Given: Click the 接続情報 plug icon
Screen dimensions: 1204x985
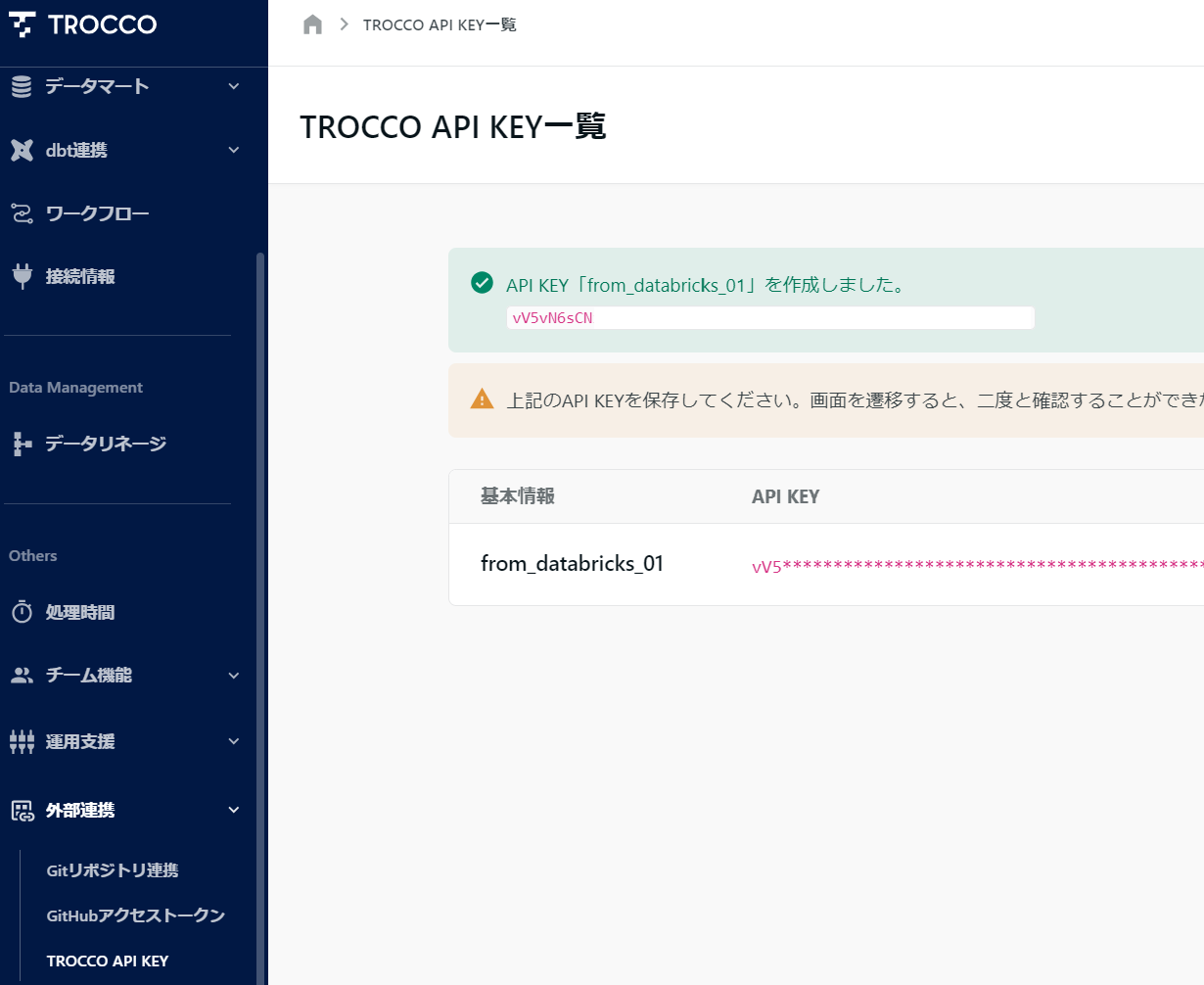Looking at the screenshot, I should click(22, 276).
